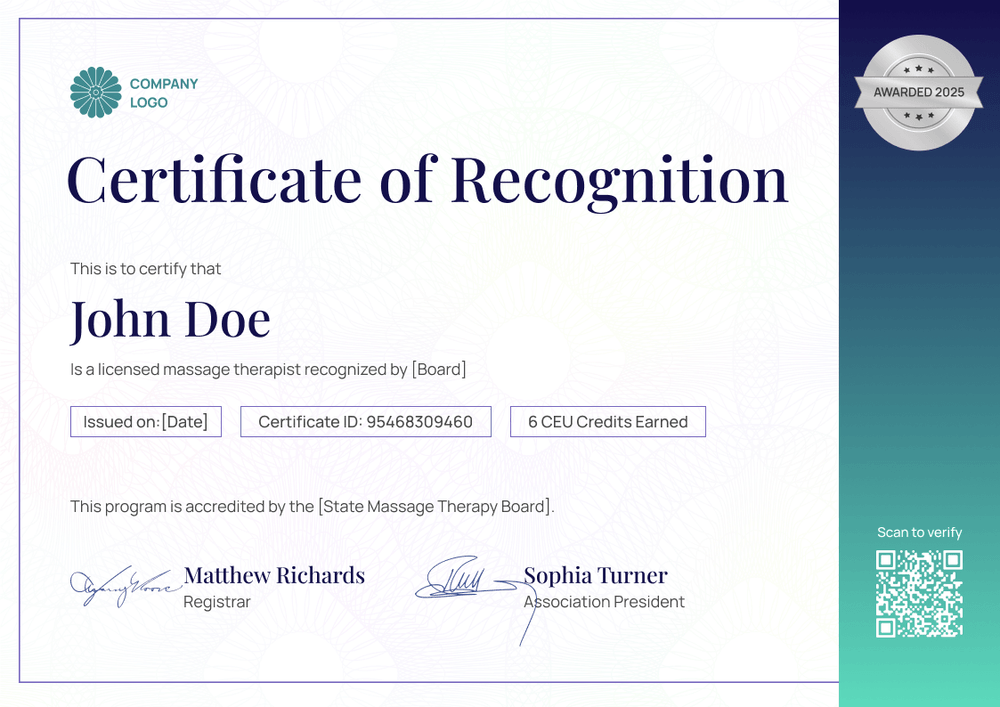Select Matthew Richards' signature graphic

point(120,583)
